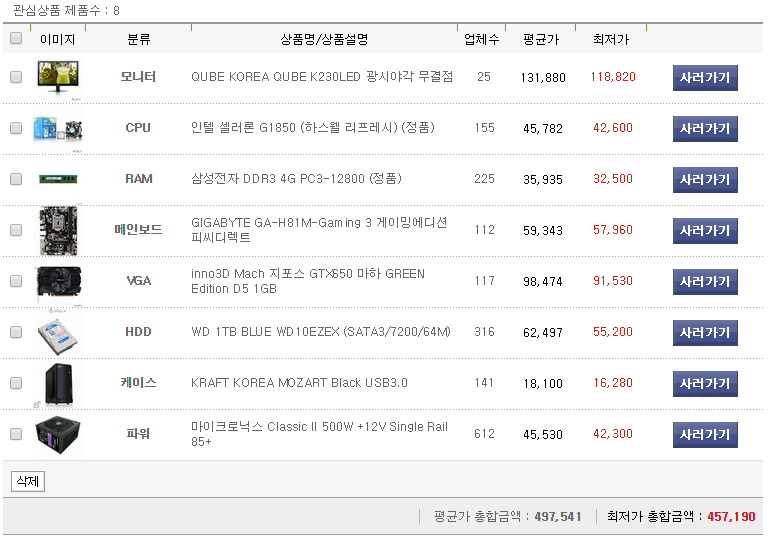Click the WD Blue hard drive thumbnail
The height and width of the screenshot is (543, 771).
pos(57,332)
